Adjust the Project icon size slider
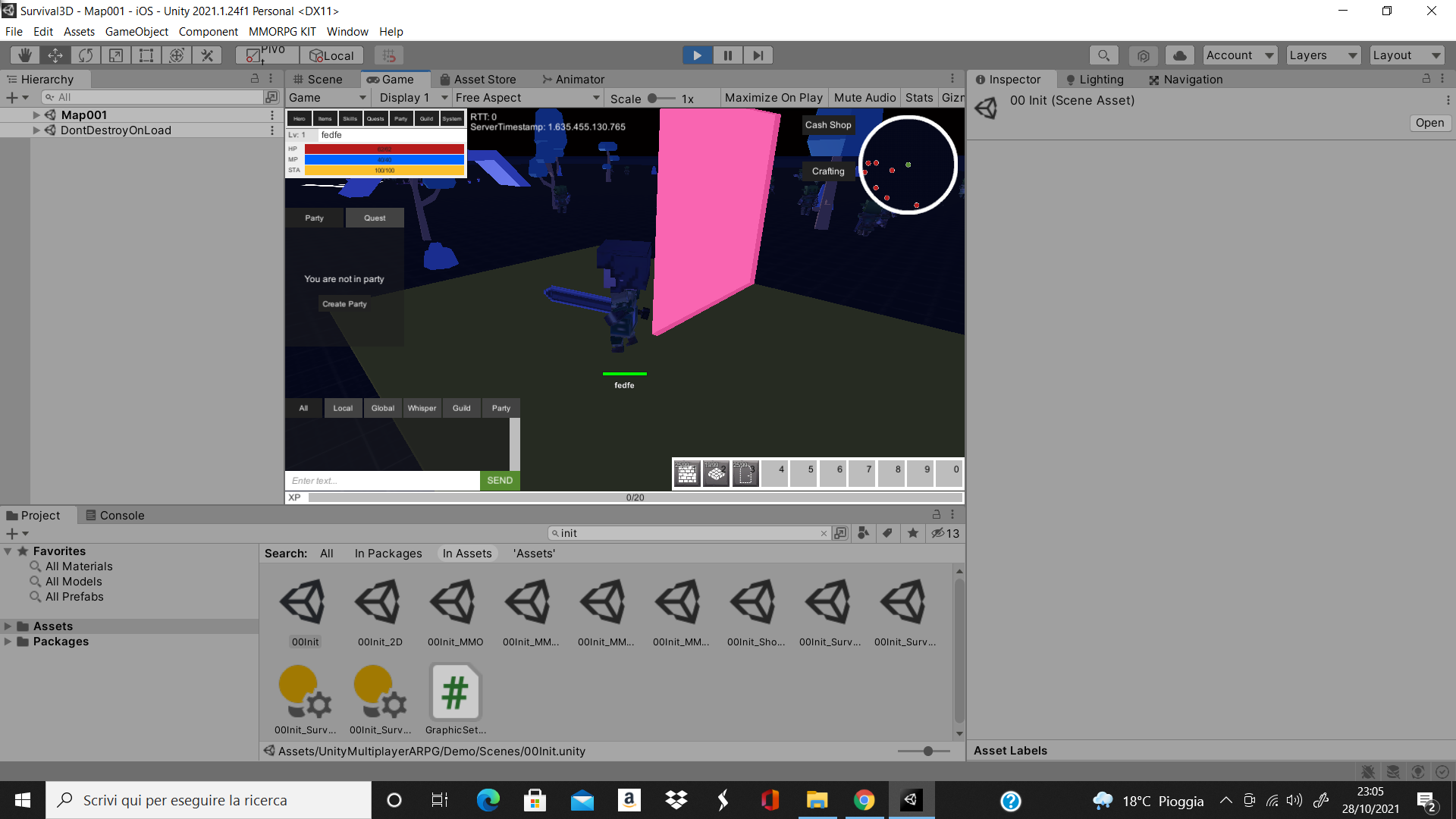 coord(924,752)
